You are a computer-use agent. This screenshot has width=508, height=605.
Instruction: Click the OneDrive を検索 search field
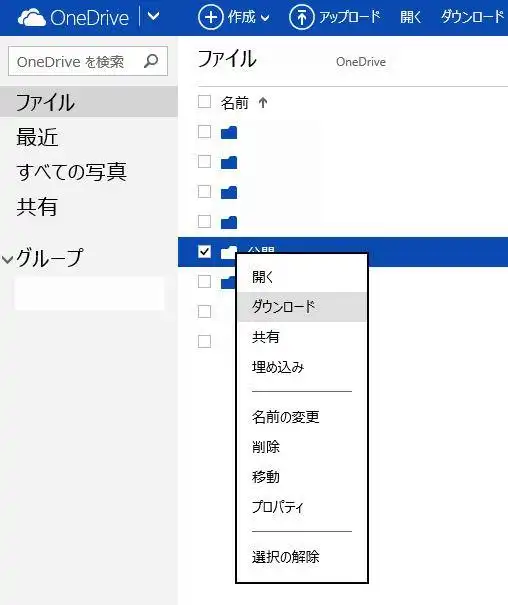[x=88, y=61]
